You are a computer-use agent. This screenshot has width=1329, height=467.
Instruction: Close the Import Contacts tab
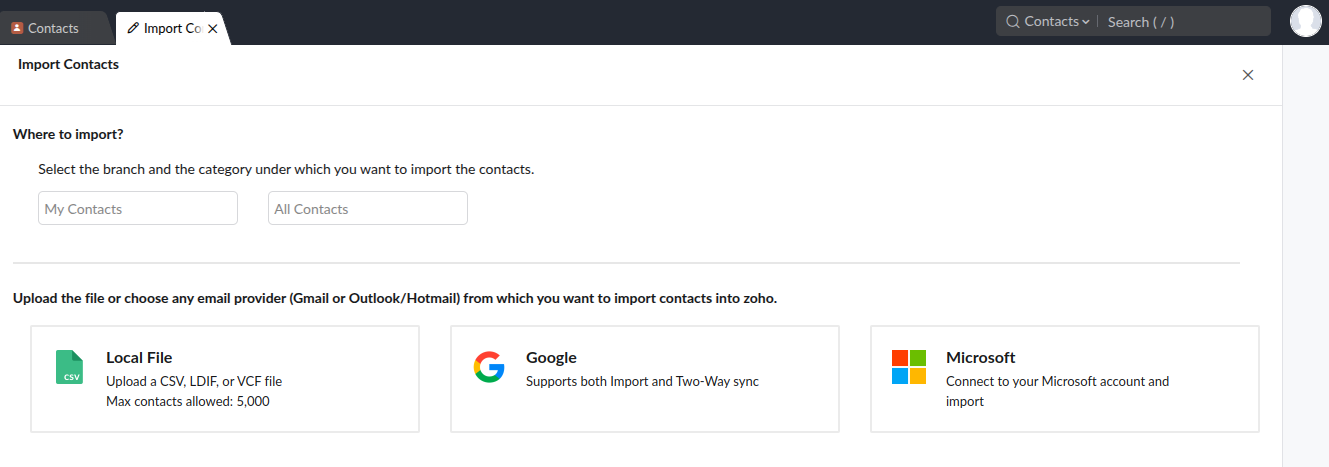pos(212,29)
